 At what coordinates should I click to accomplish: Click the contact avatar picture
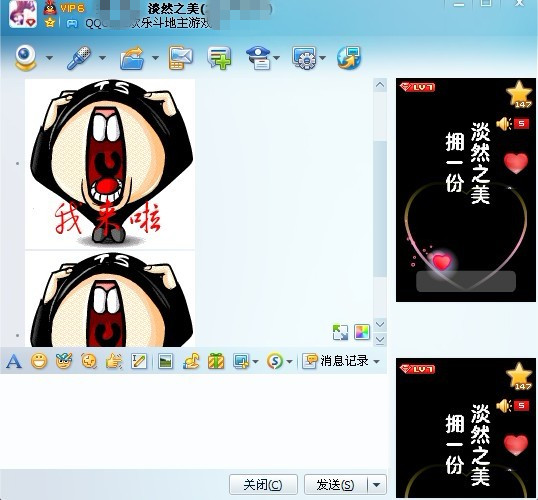pos(23,14)
